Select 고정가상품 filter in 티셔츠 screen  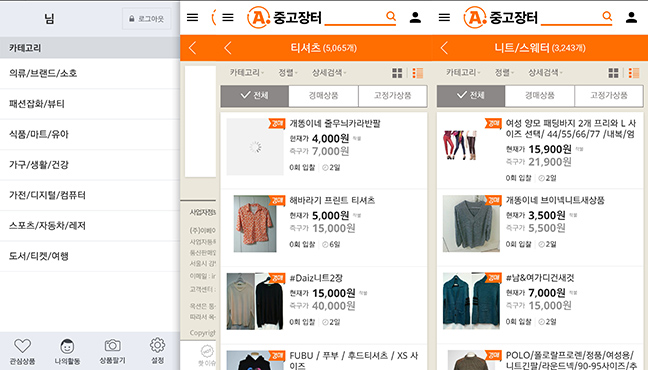(393, 96)
